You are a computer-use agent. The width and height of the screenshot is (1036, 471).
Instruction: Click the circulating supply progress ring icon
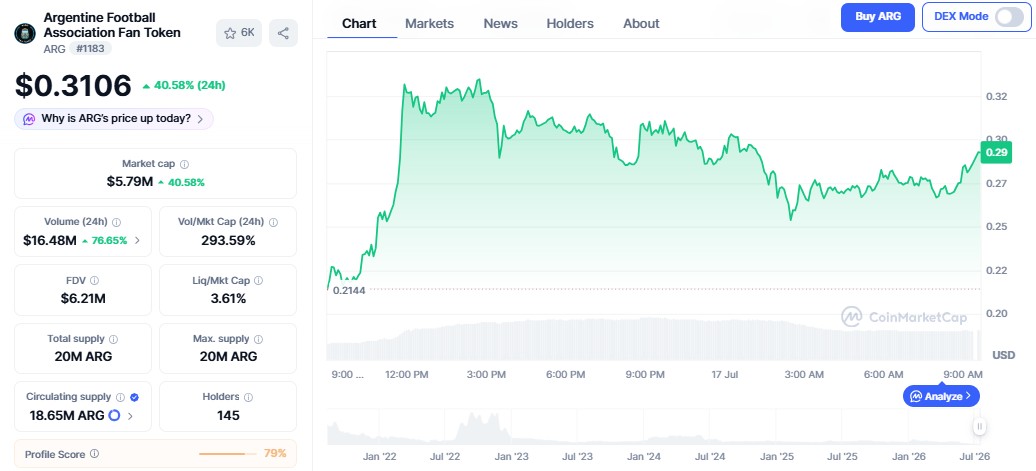point(114,416)
